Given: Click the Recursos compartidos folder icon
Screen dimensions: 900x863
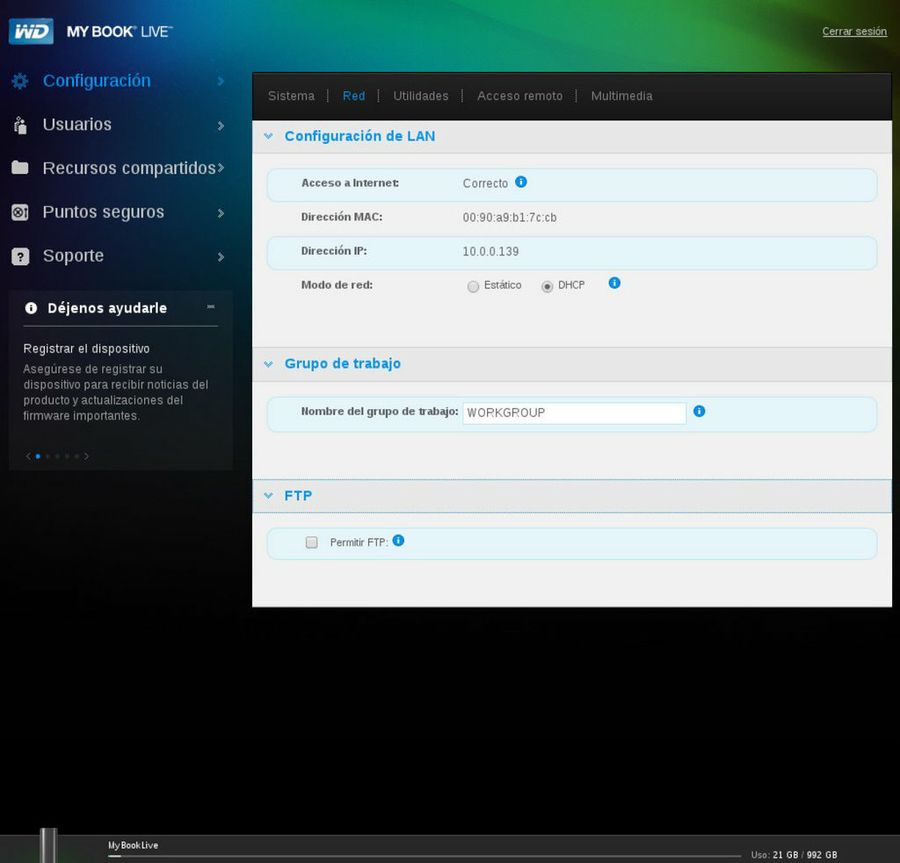Looking at the screenshot, I should coord(20,168).
